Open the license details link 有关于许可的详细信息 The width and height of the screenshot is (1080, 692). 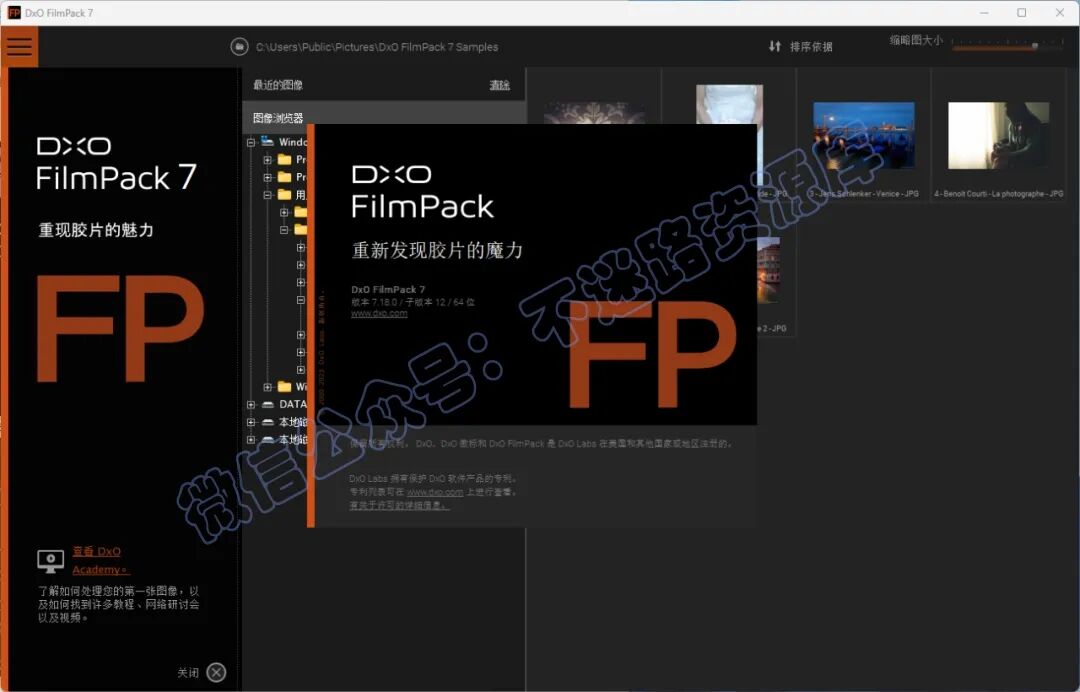399,505
